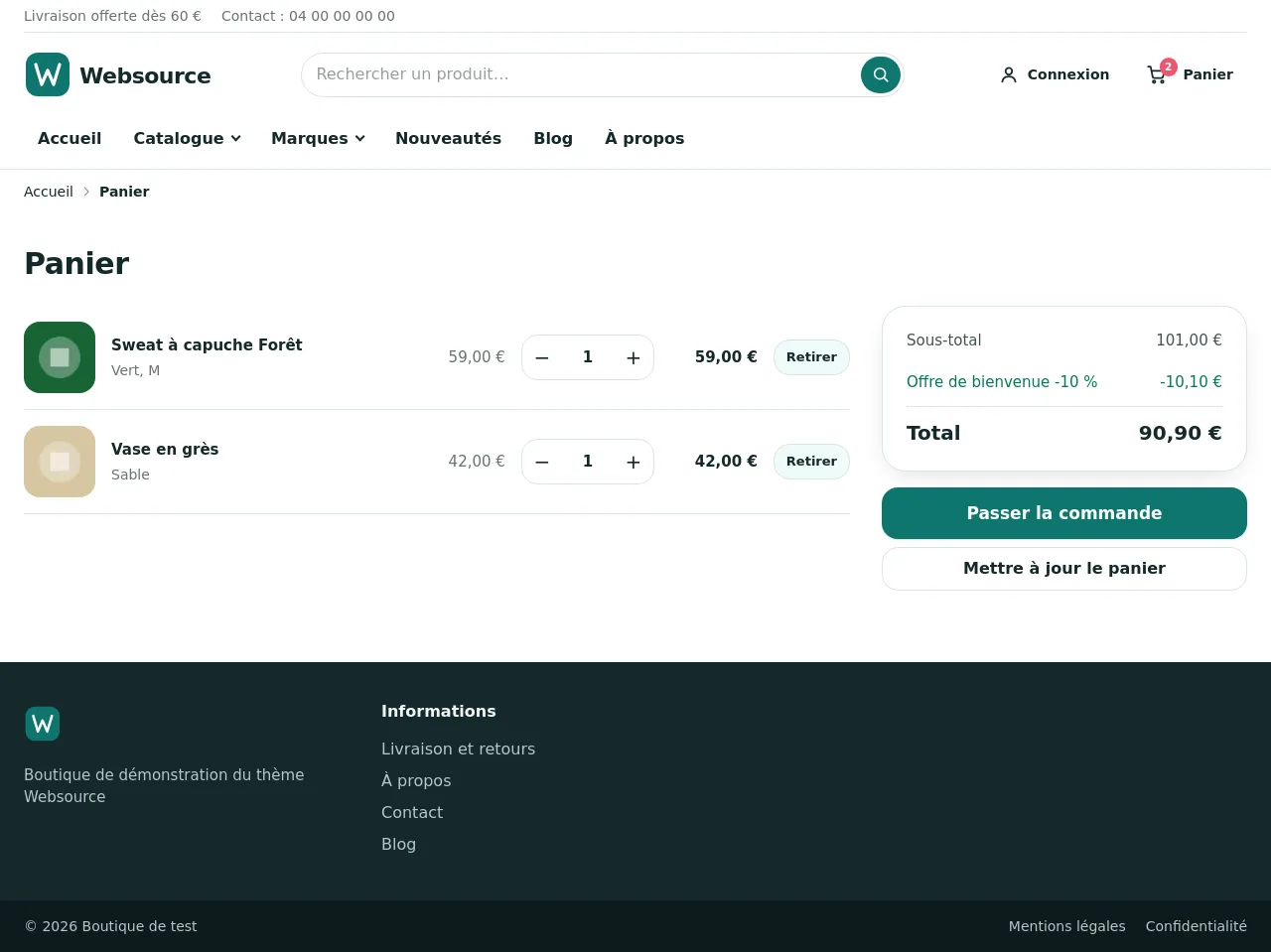Click Mettre à jour le panier
The image size is (1271, 952).
(1064, 569)
